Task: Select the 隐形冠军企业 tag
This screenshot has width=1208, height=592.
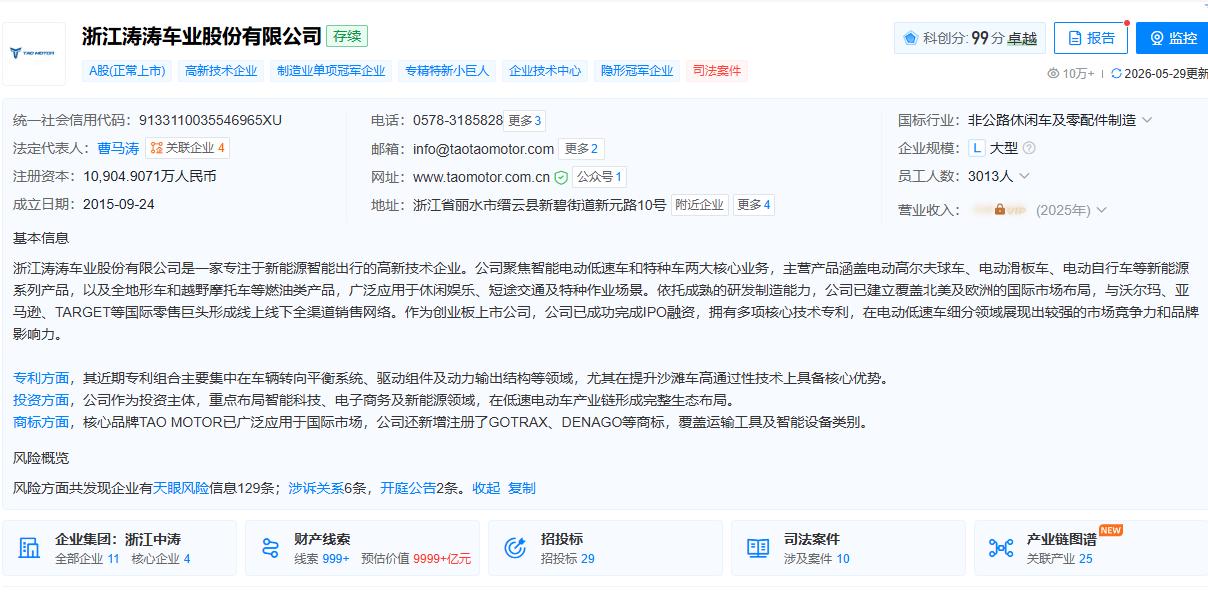Action: click(x=637, y=71)
